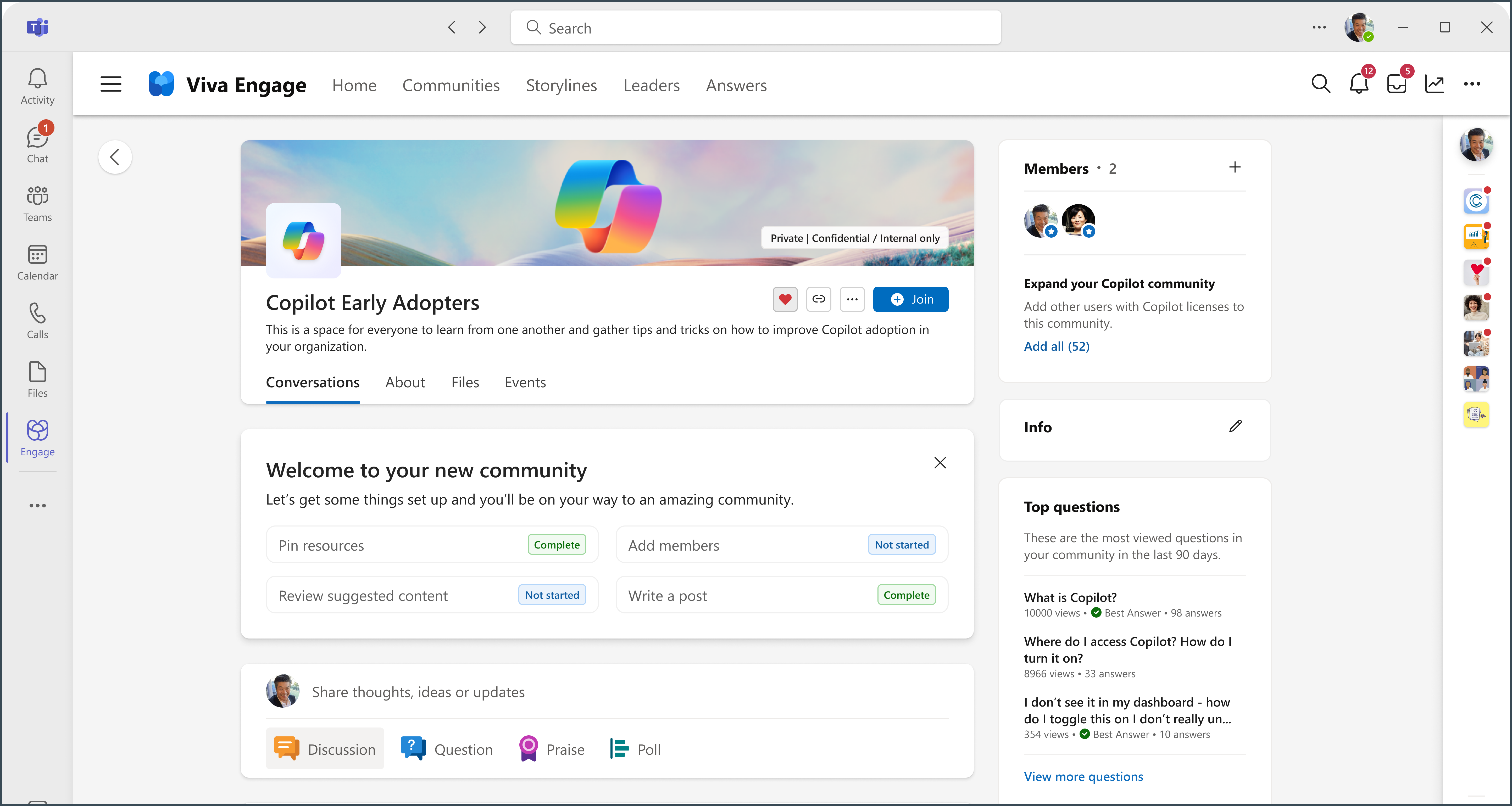Open the Engage icon in sidebar

[x=37, y=430]
